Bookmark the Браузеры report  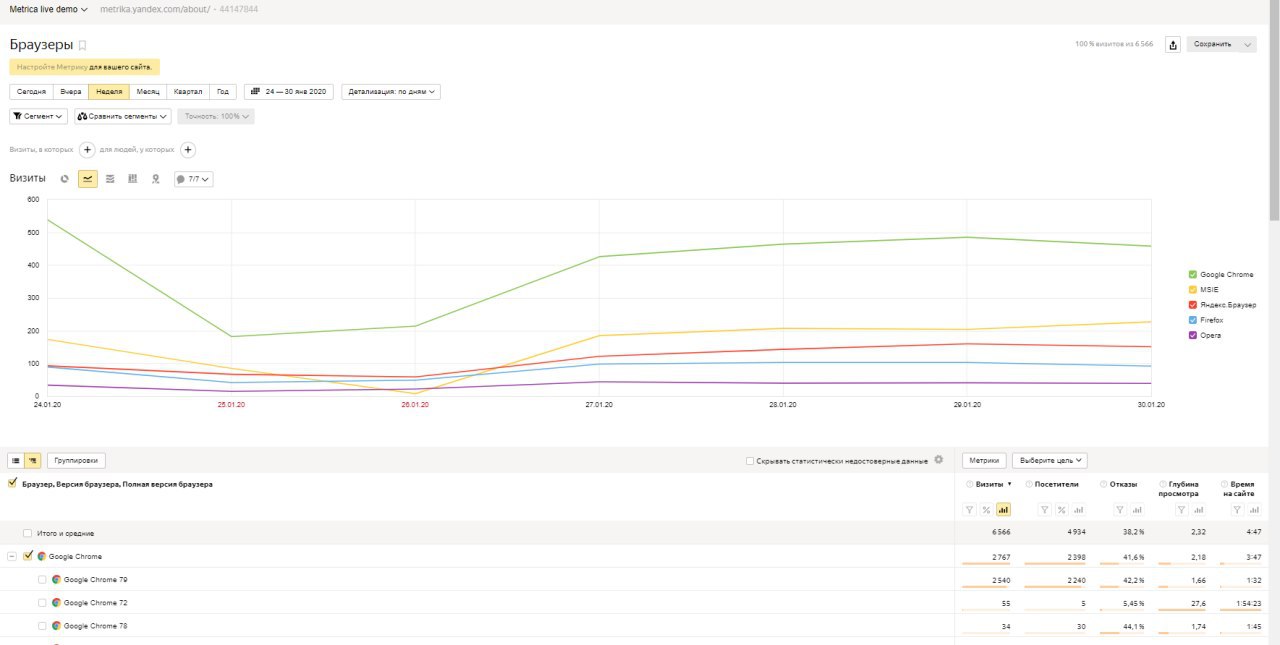(x=83, y=45)
